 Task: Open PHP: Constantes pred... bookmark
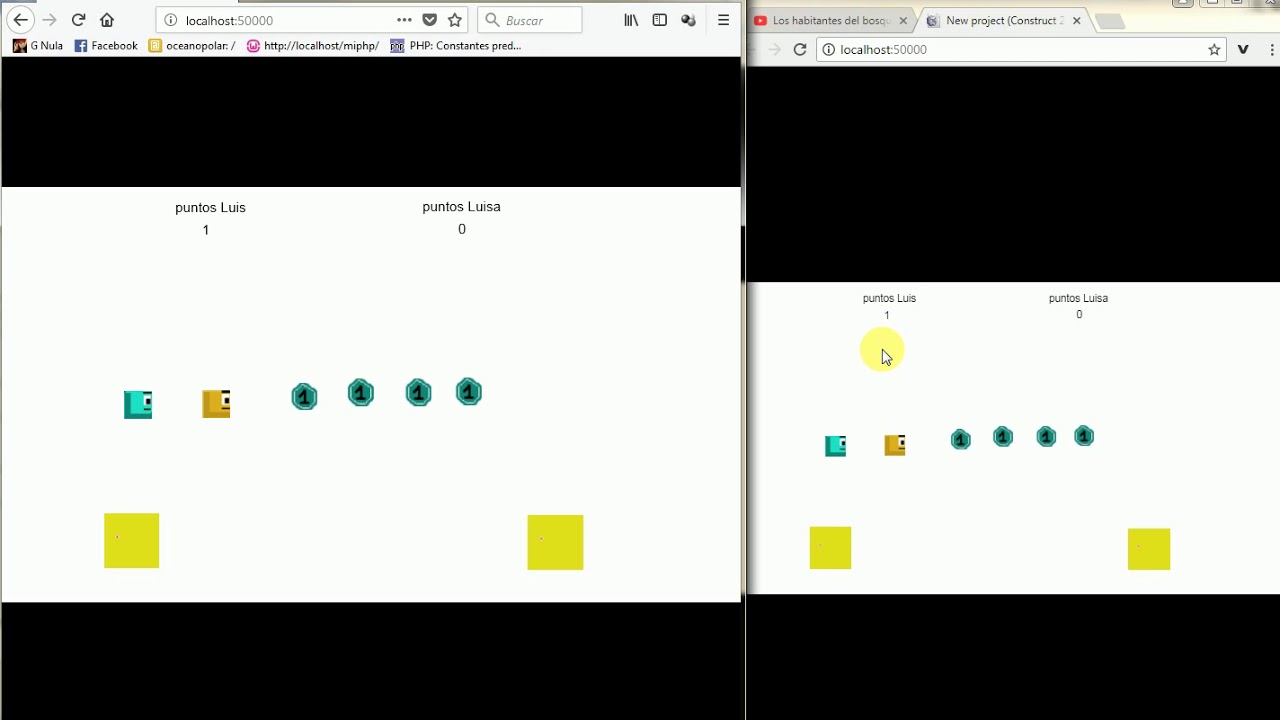(x=456, y=45)
